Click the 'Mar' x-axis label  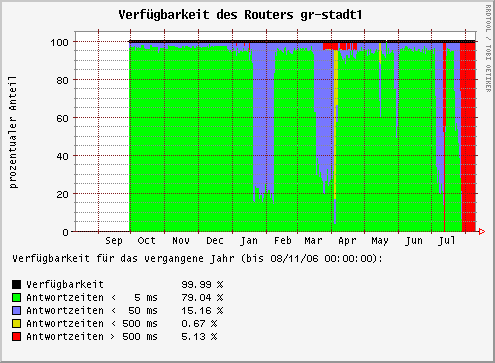[313, 241]
